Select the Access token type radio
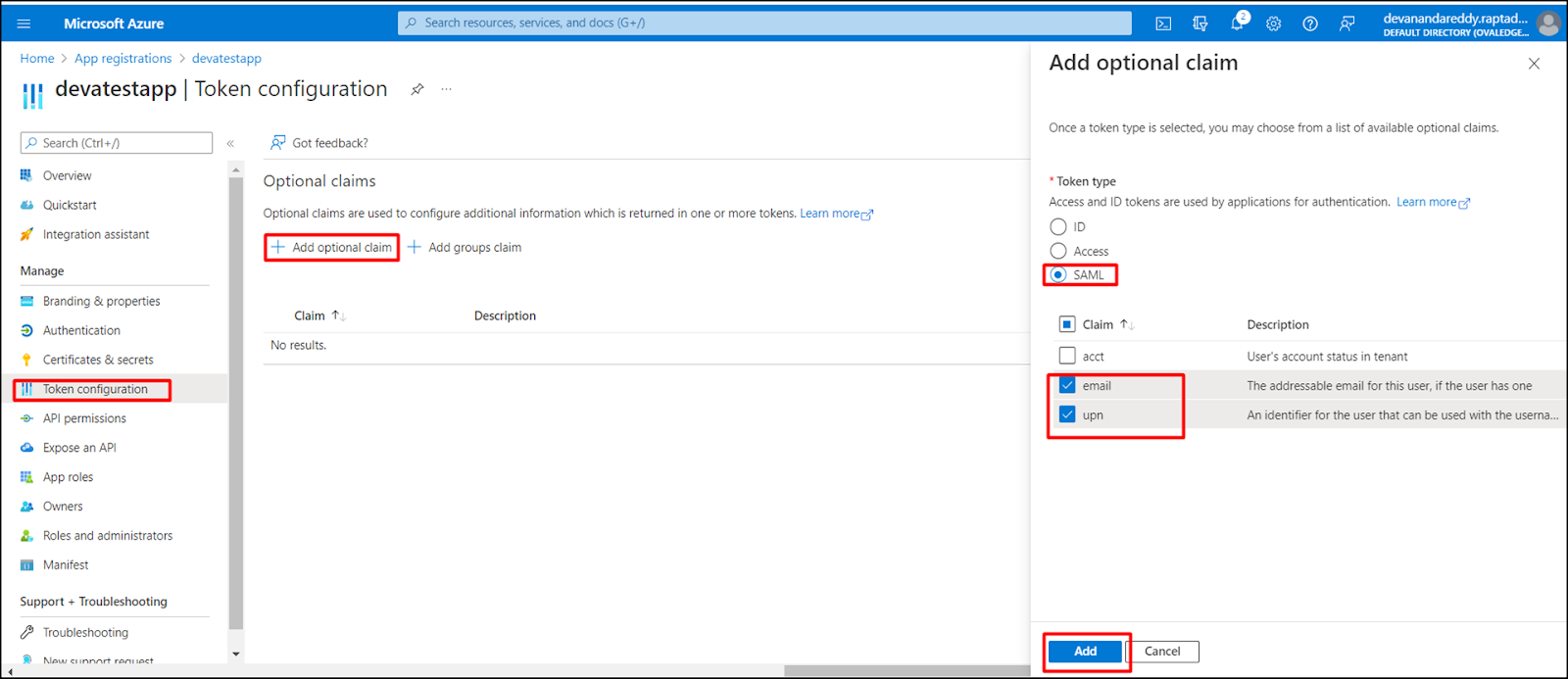The height and width of the screenshot is (679, 1568). [1058, 251]
